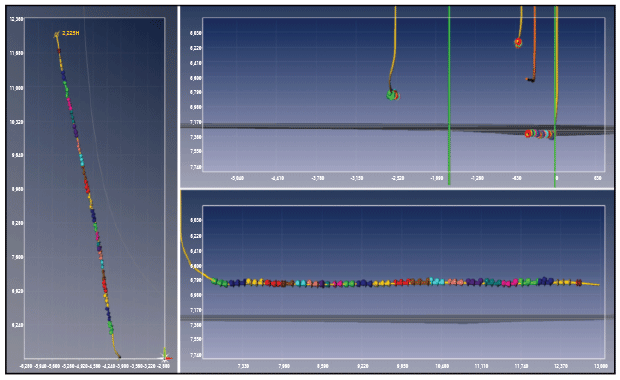Select the magenta stage markers on the left map well
The width and height of the screenshot is (620, 380).
(x=70, y=104)
